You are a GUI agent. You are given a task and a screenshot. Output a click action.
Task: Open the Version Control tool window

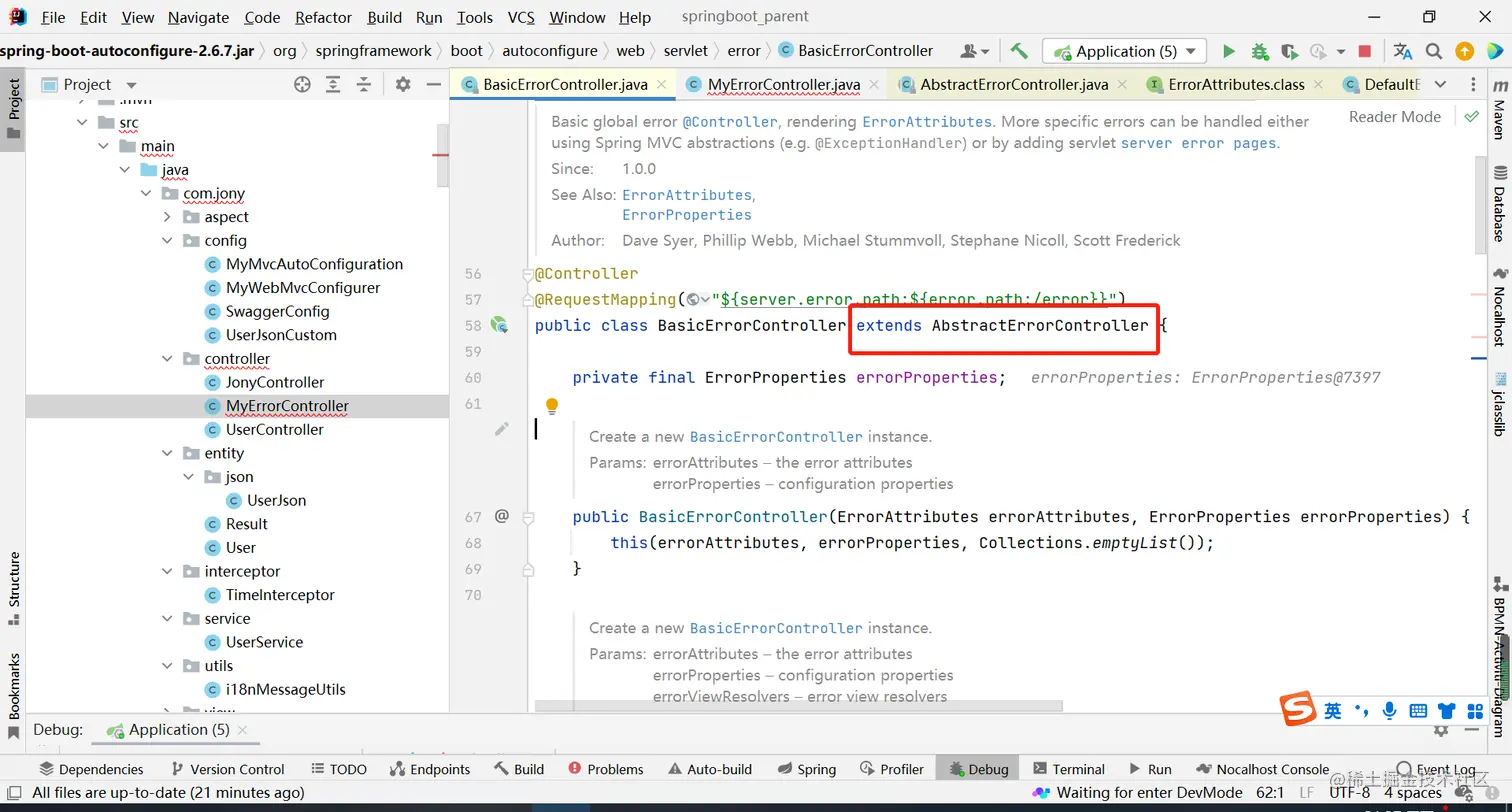click(227, 769)
